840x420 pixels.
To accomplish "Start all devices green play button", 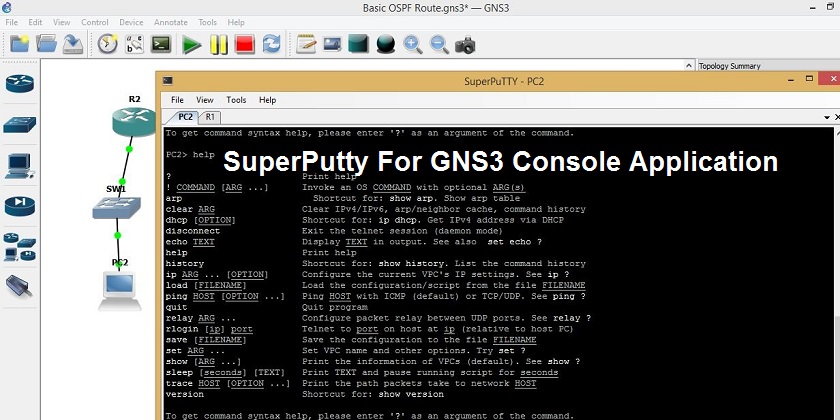I will 191,44.
